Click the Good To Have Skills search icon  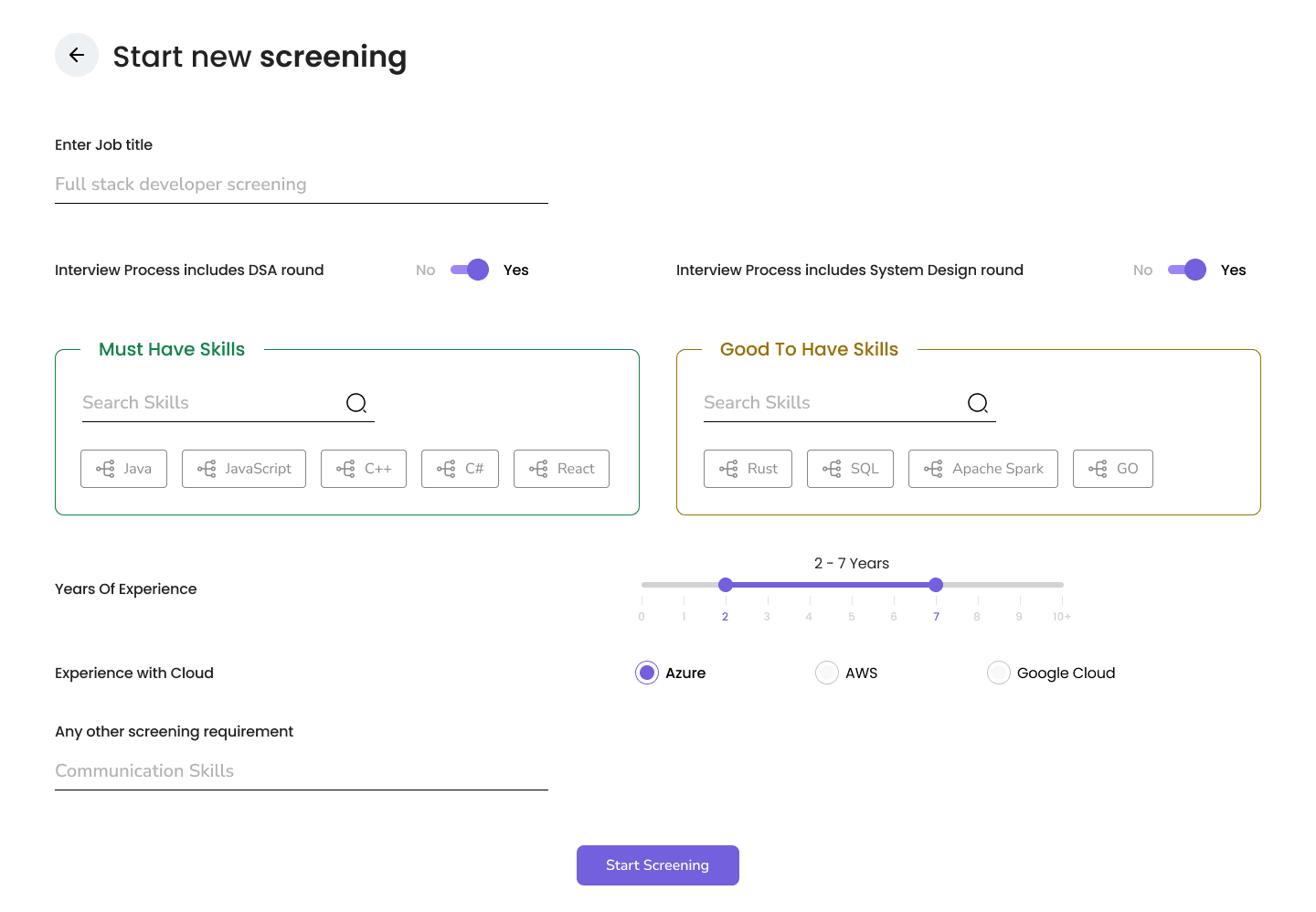tap(978, 403)
